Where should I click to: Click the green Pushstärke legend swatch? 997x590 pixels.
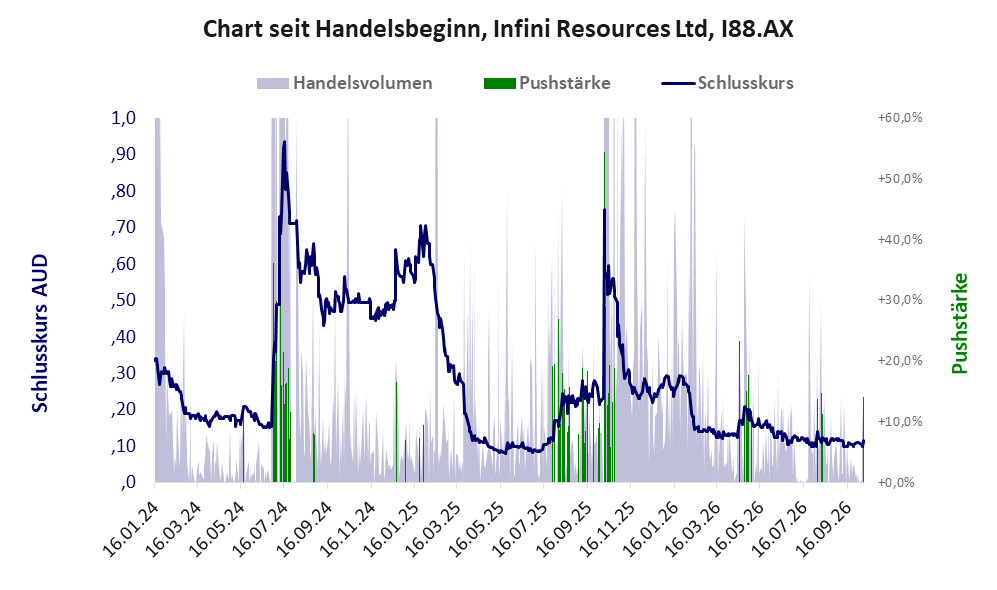pos(499,83)
